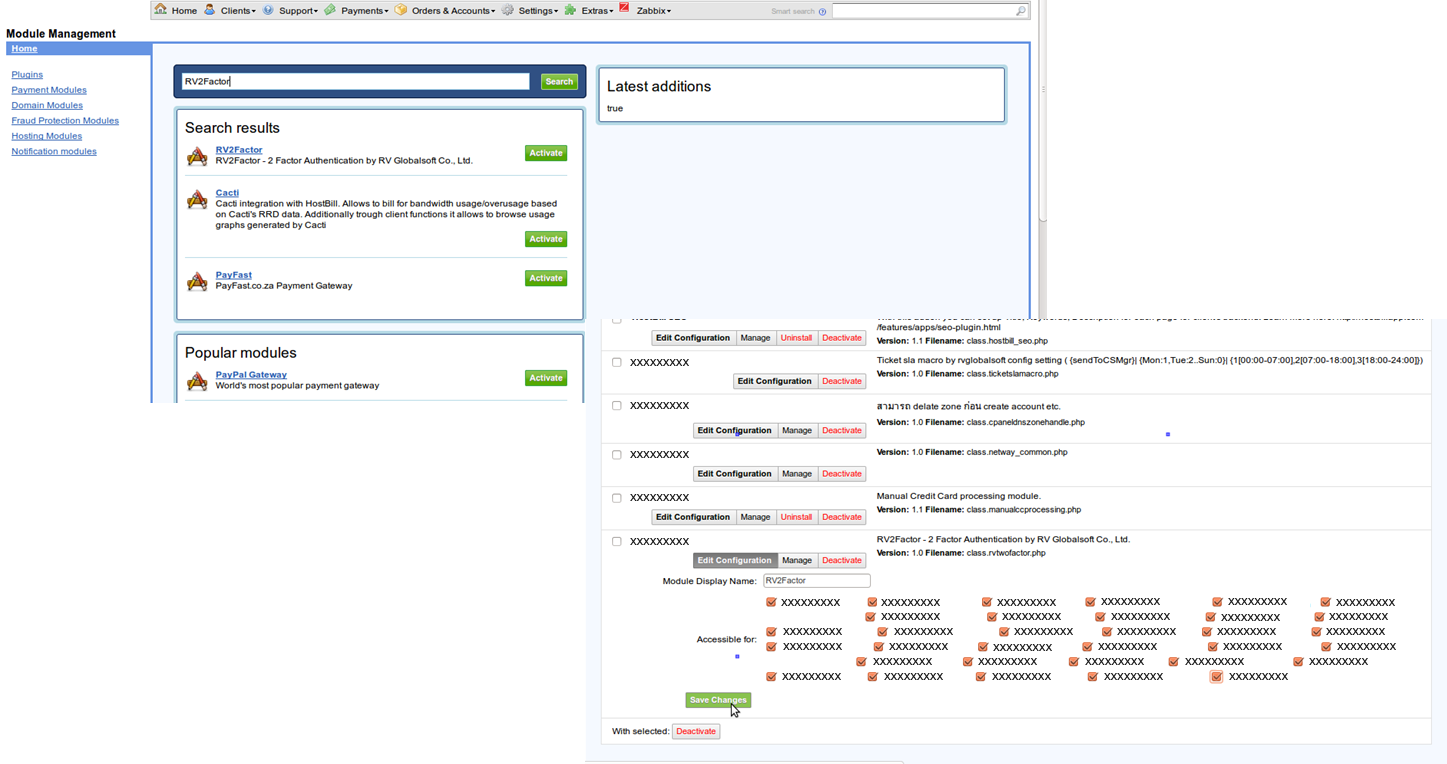1447x764 pixels.
Task: Open the PayFast module title link
Action: click(x=234, y=275)
